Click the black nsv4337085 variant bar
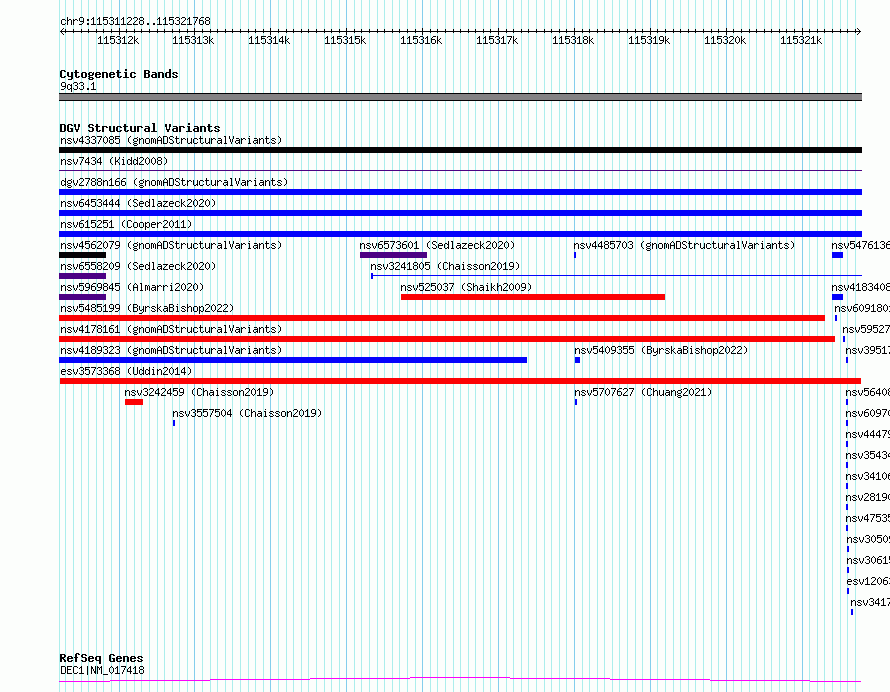 click(460, 150)
